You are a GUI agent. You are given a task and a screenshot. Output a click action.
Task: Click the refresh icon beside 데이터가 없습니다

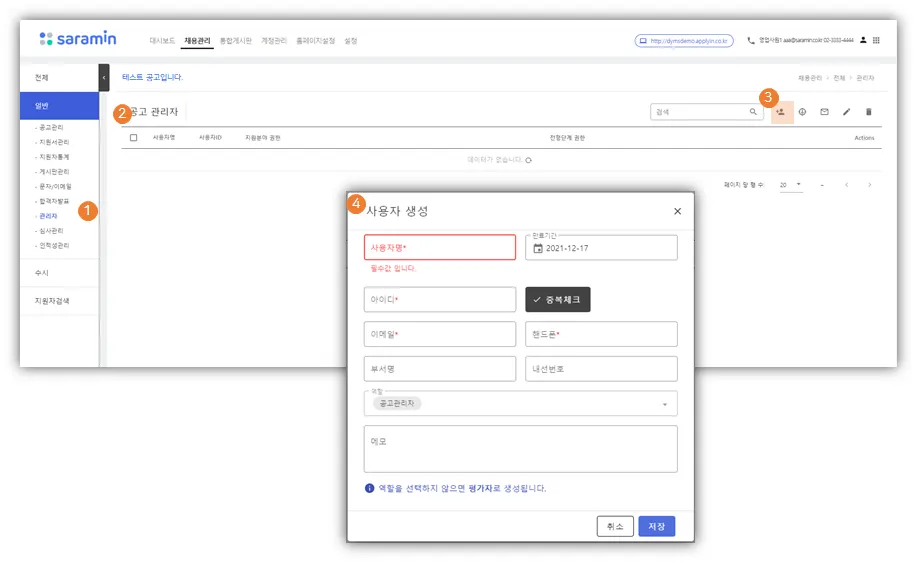pos(529,160)
